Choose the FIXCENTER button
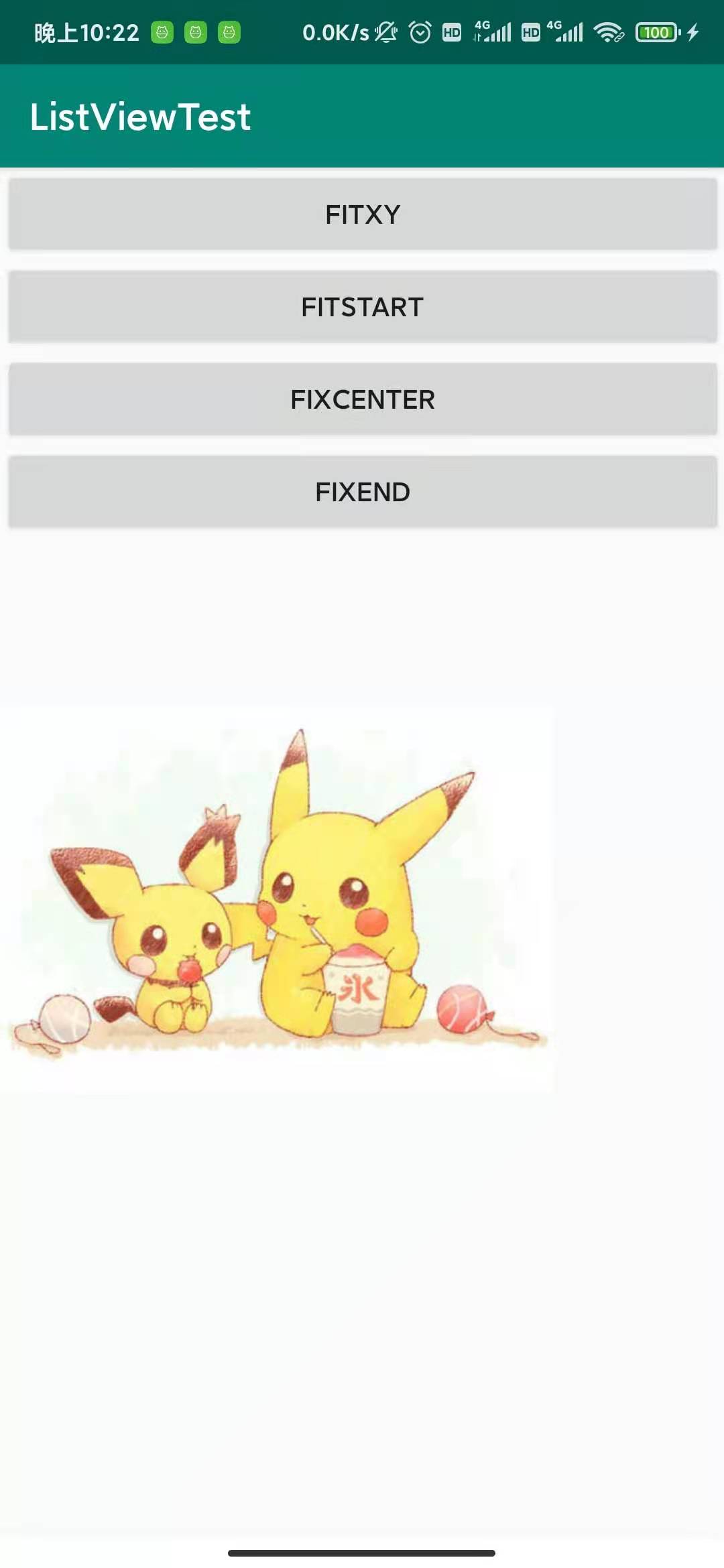724x1568 pixels. tap(363, 399)
